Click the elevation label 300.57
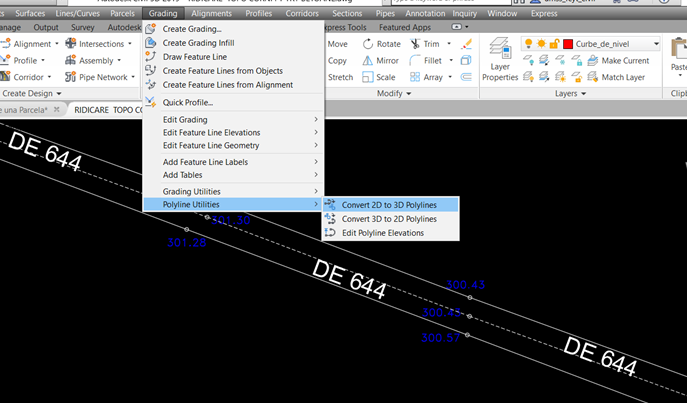 (x=440, y=337)
